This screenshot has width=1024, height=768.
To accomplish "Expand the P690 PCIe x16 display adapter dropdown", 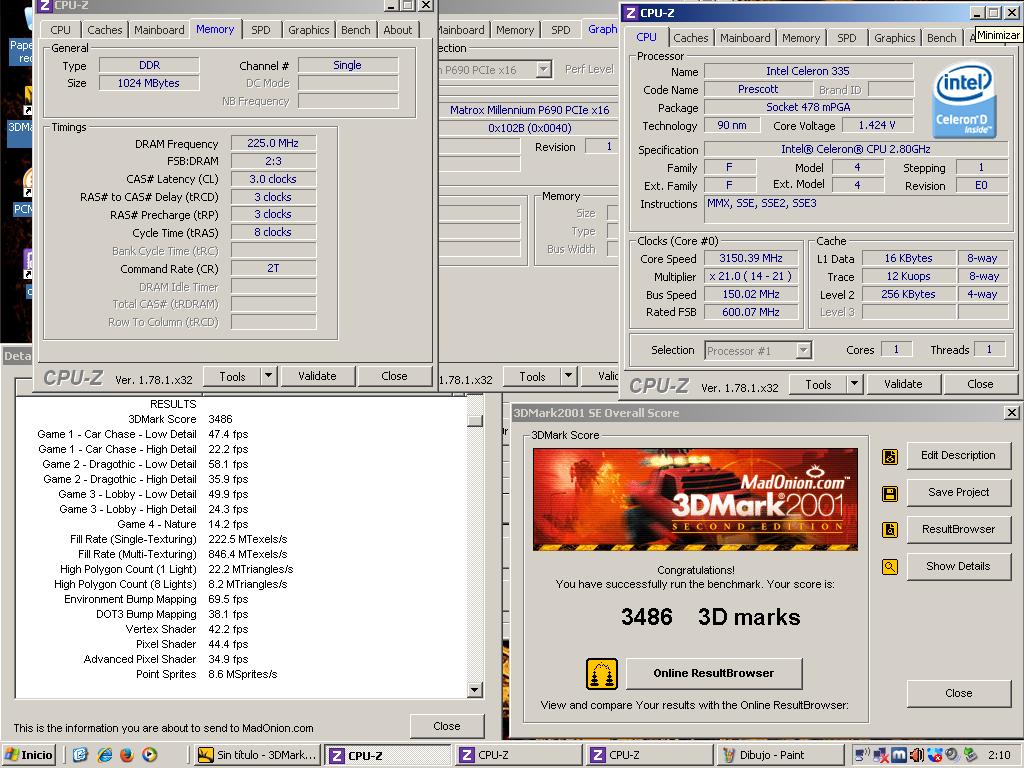I will point(543,69).
